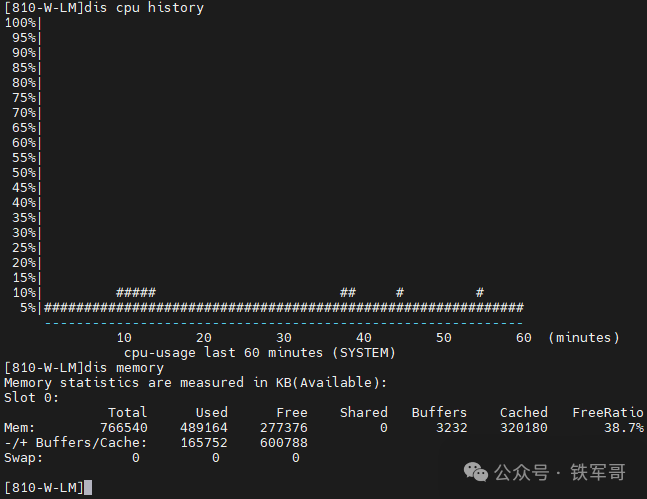The image size is (647, 499).
Task: Click the '-/+ Buffers/Cache:' row label
Action: [x=75, y=443]
